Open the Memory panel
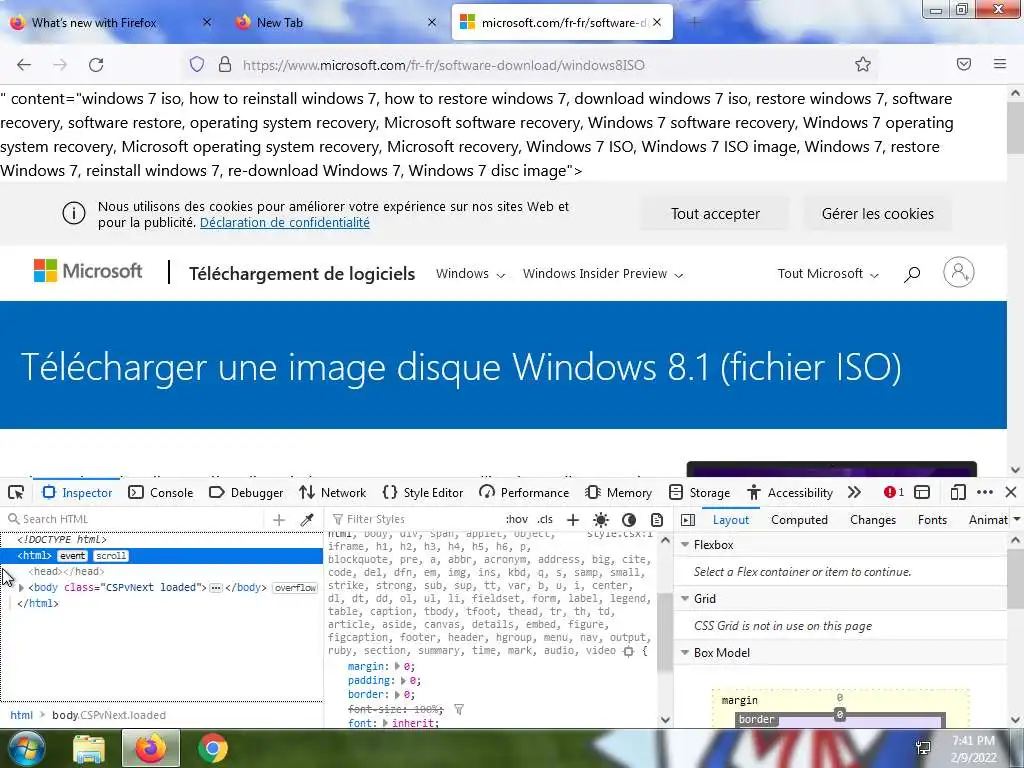Screen dimensions: 1024x768 [x=618, y=492]
